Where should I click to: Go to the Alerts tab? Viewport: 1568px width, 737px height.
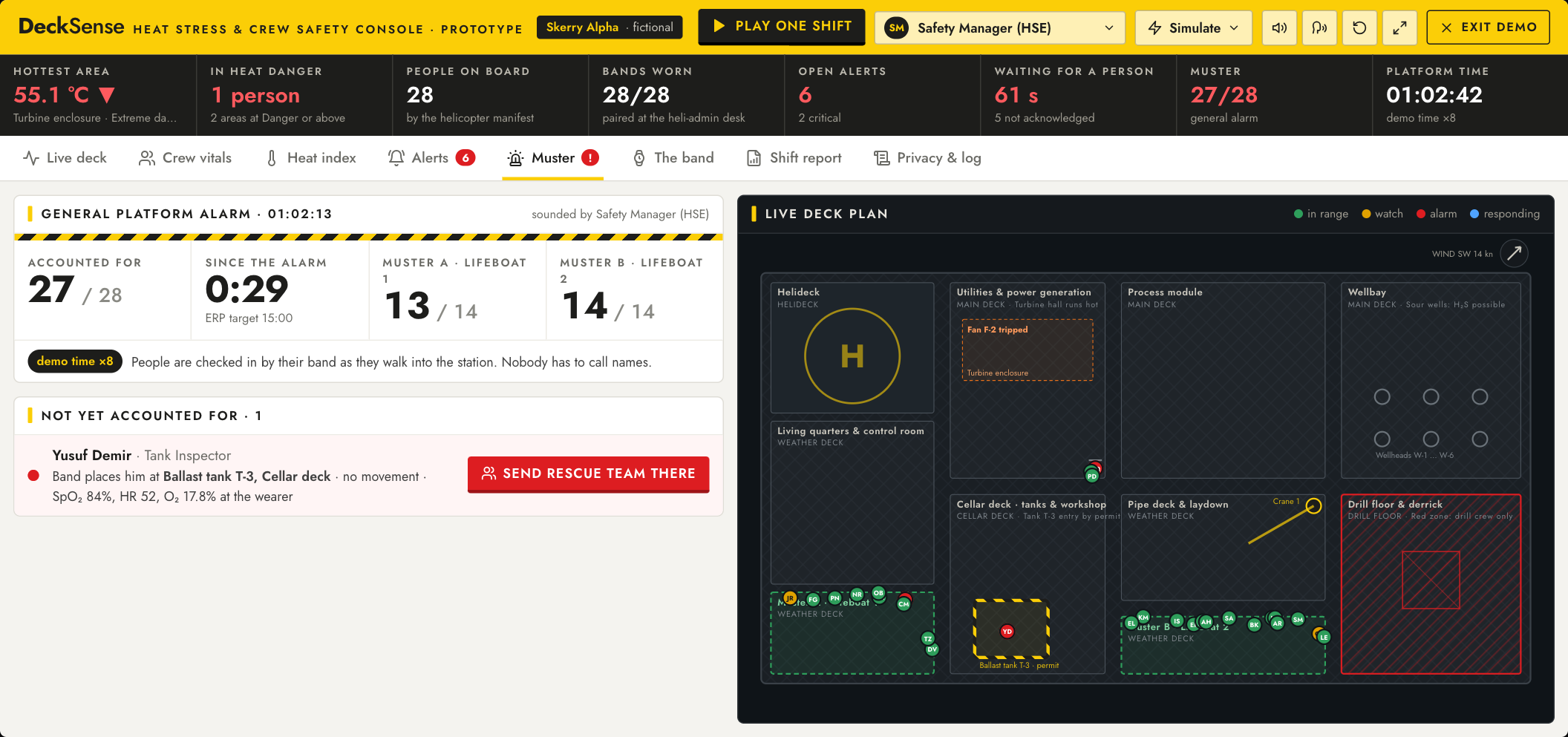click(431, 157)
